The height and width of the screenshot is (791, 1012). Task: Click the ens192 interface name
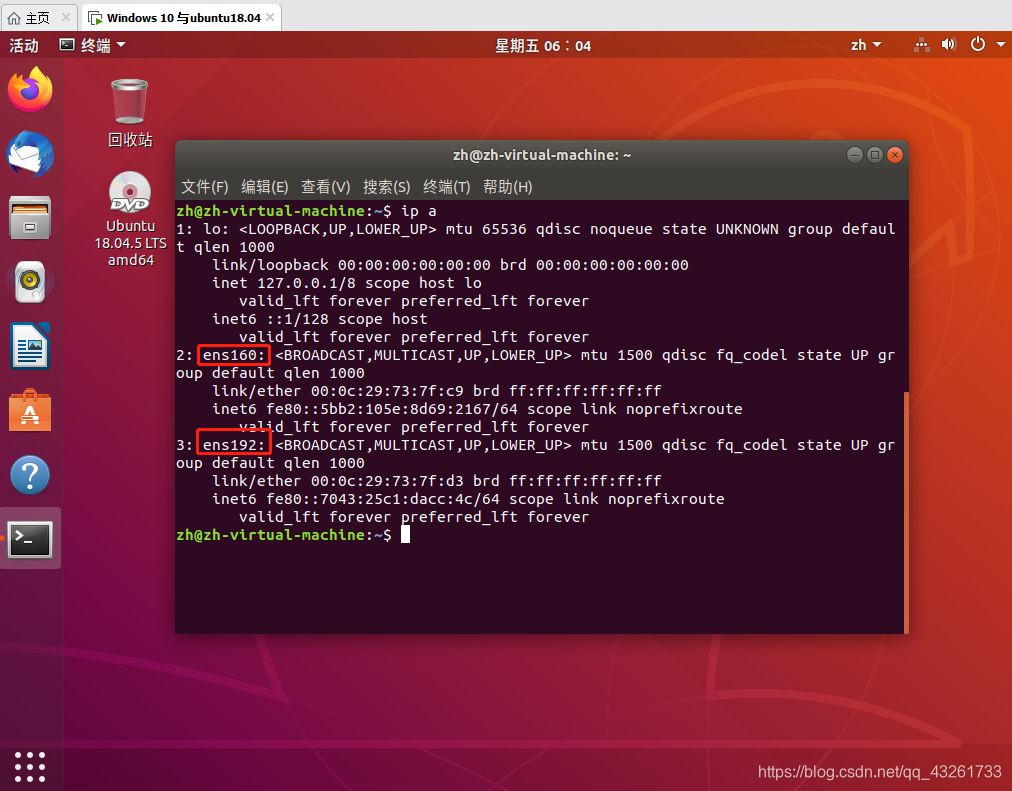point(234,445)
